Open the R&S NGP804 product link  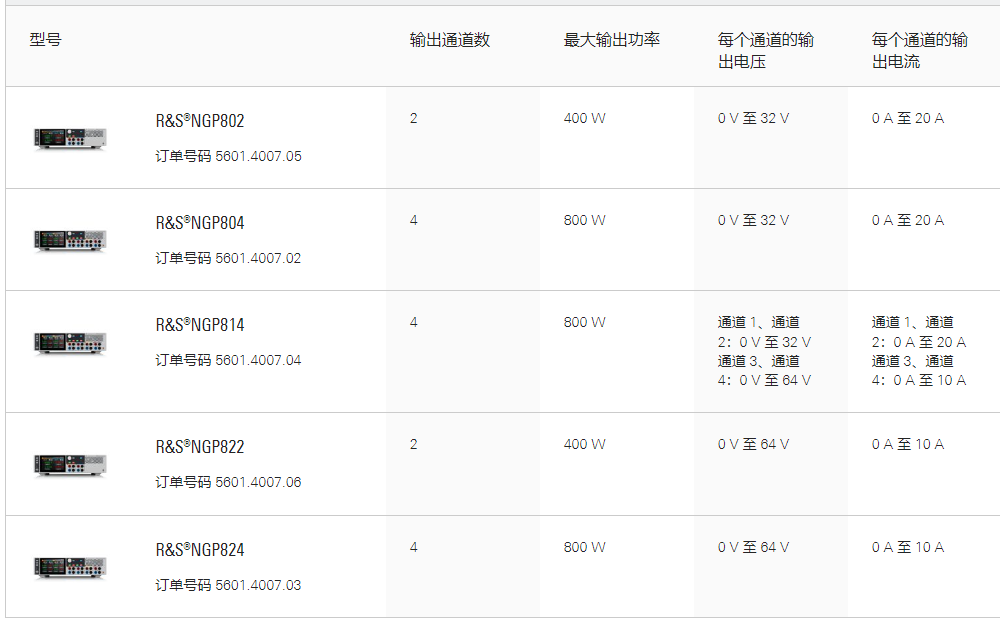tap(200, 223)
